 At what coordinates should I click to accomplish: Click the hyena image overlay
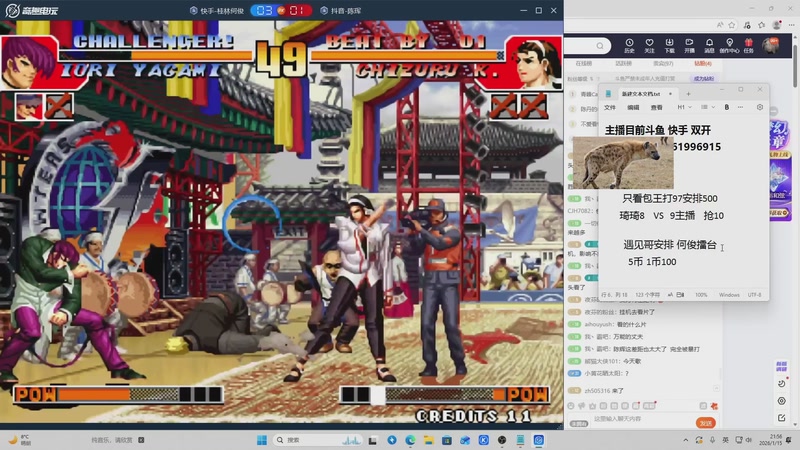[623, 163]
